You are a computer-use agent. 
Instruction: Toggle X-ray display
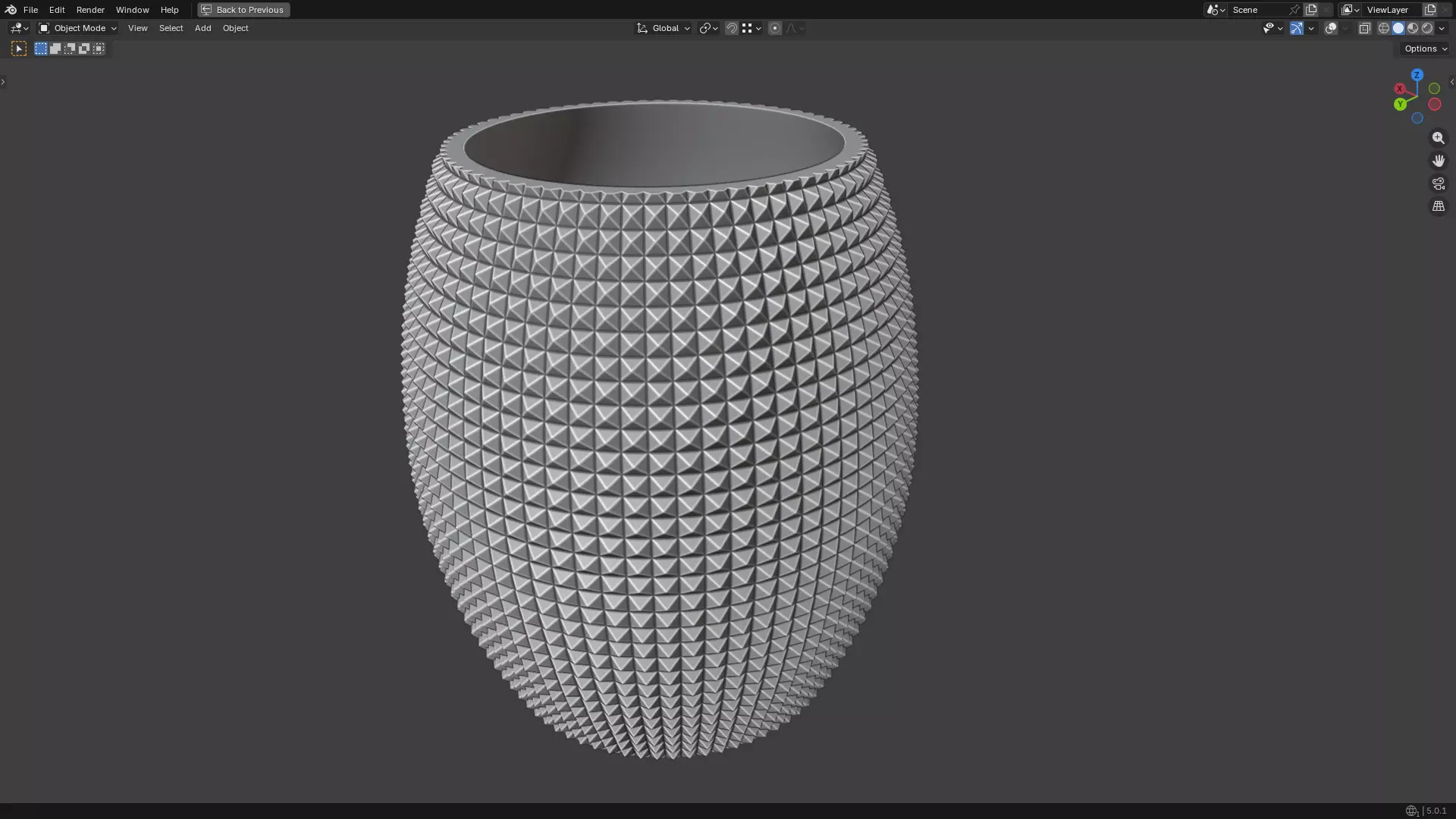[x=1364, y=28]
